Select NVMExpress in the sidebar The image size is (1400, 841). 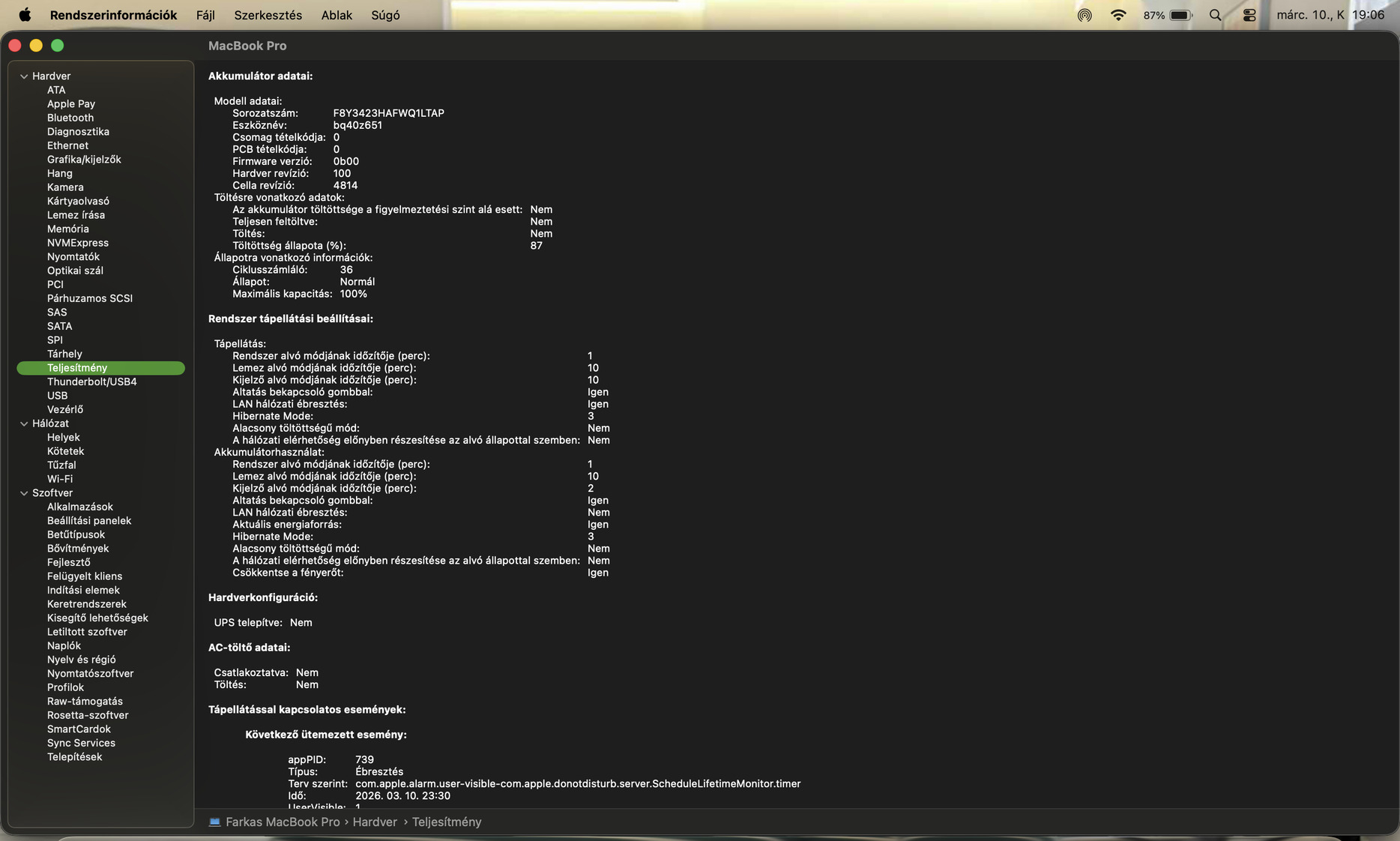pos(78,243)
